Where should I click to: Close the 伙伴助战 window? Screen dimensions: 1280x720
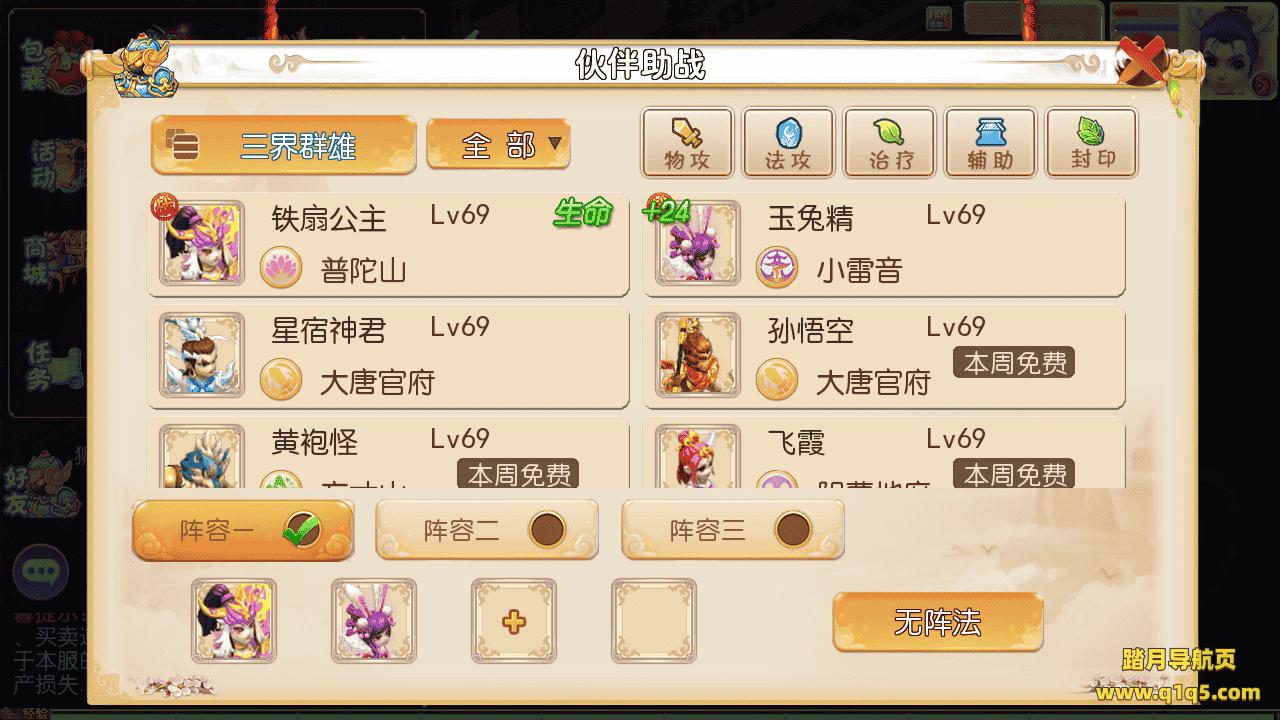[x=1142, y=59]
